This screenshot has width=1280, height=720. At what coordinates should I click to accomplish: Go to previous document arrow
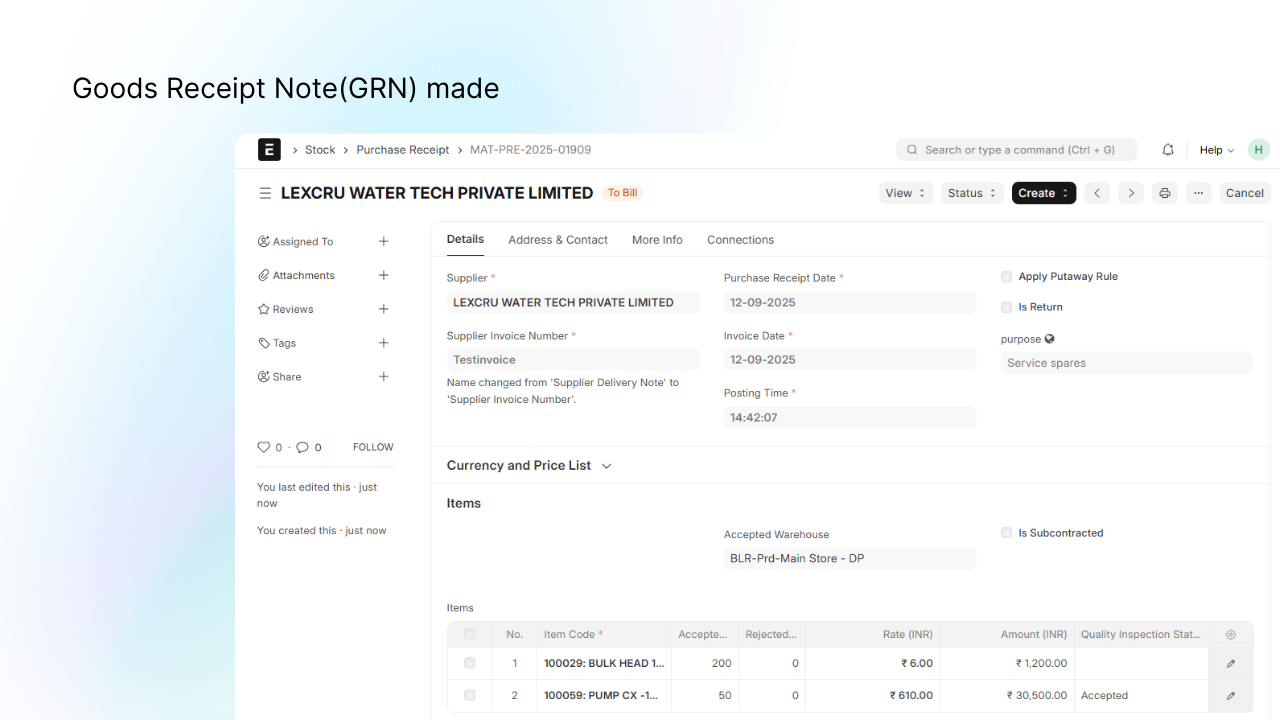coord(1097,193)
